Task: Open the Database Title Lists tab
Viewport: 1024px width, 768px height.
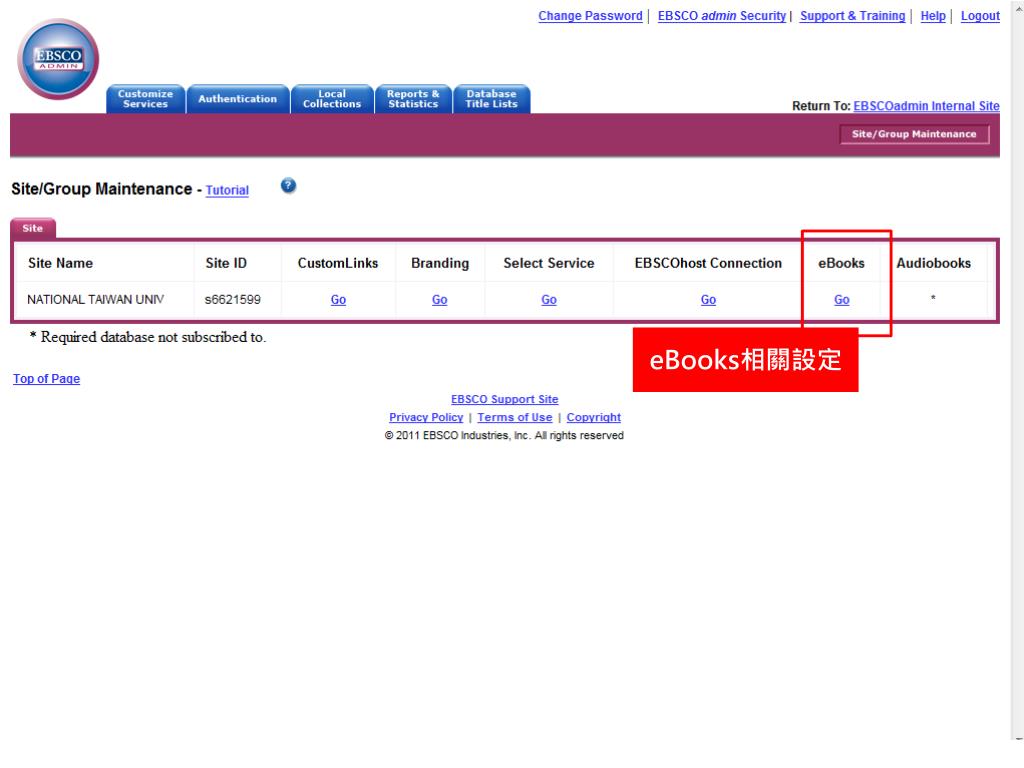Action: [x=491, y=99]
